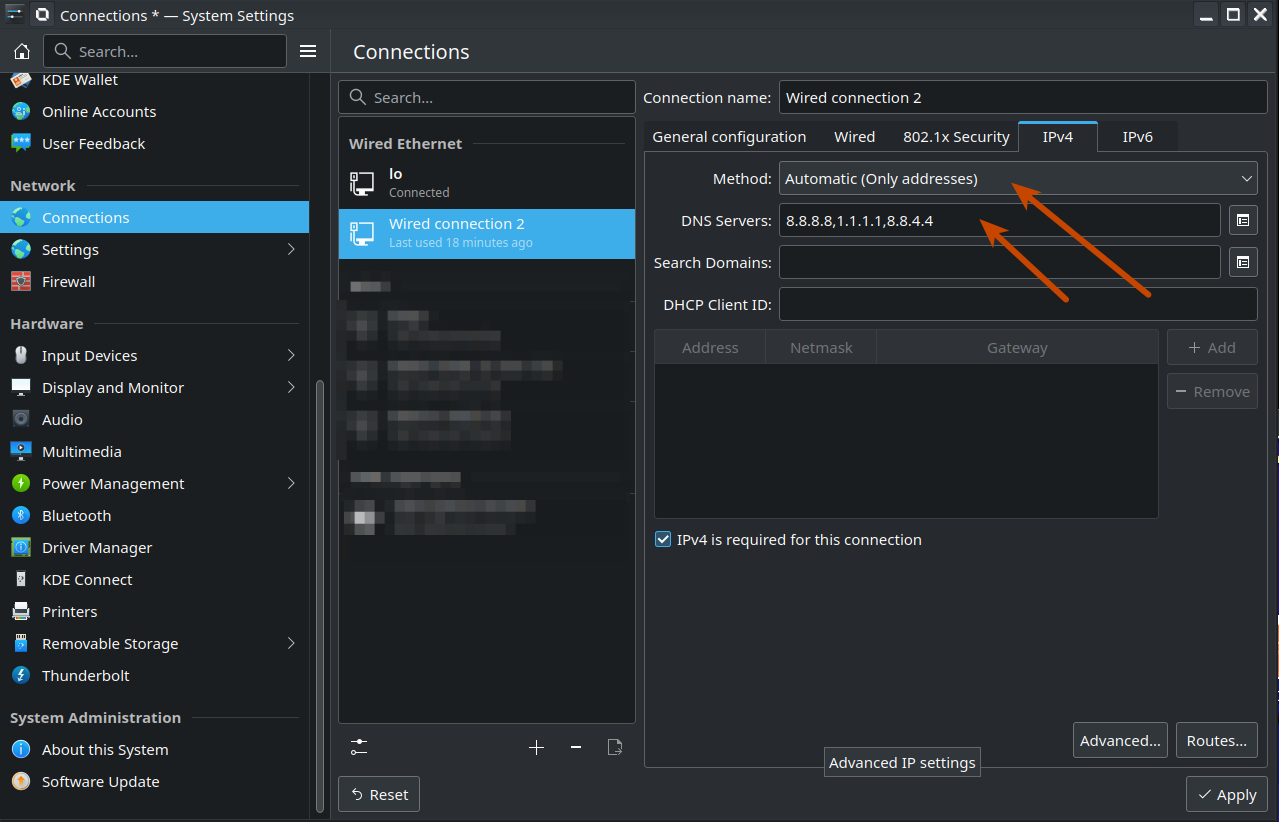Viewport: 1279px width, 822px height.
Task: Click the Remove address button
Action: [1212, 392]
